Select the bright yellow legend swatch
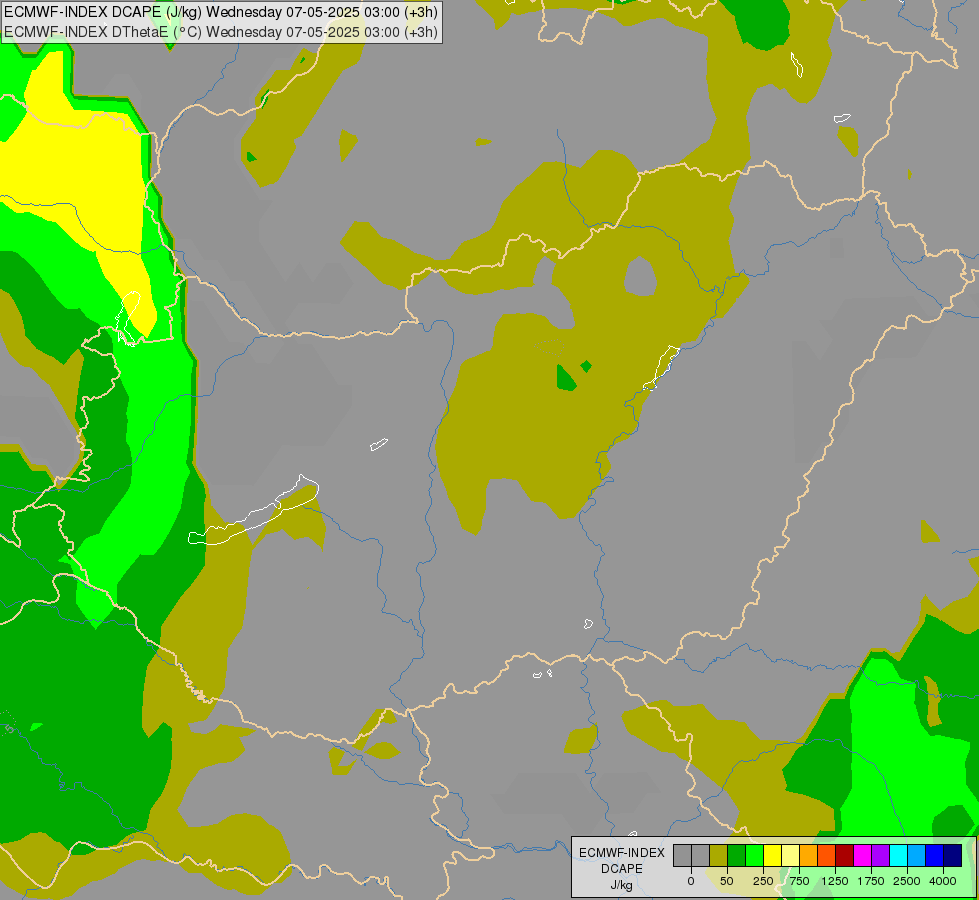 point(772,855)
